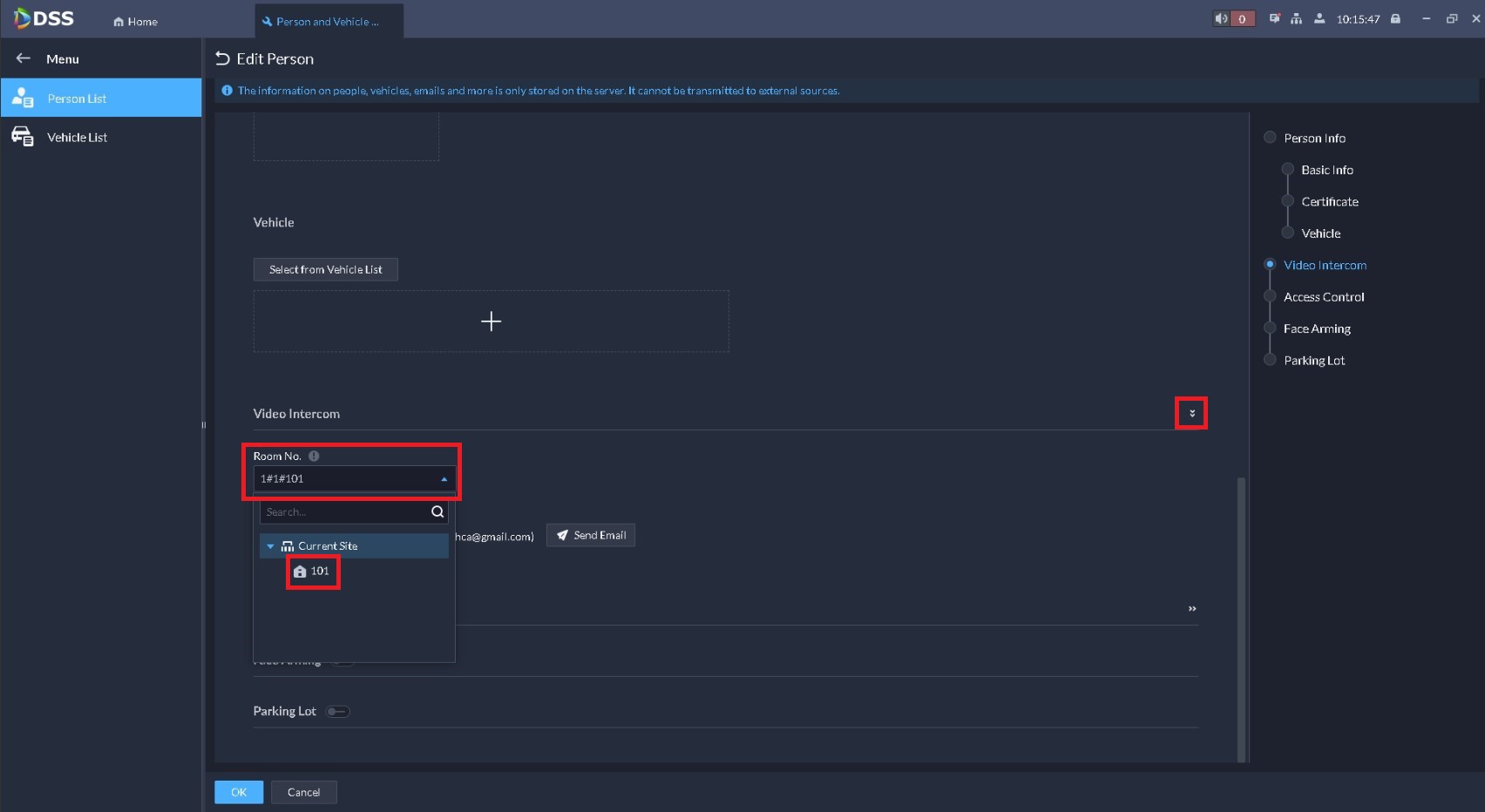Select room 101 in the tree
Viewport: 1485px width, 812px height.
[313, 572]
